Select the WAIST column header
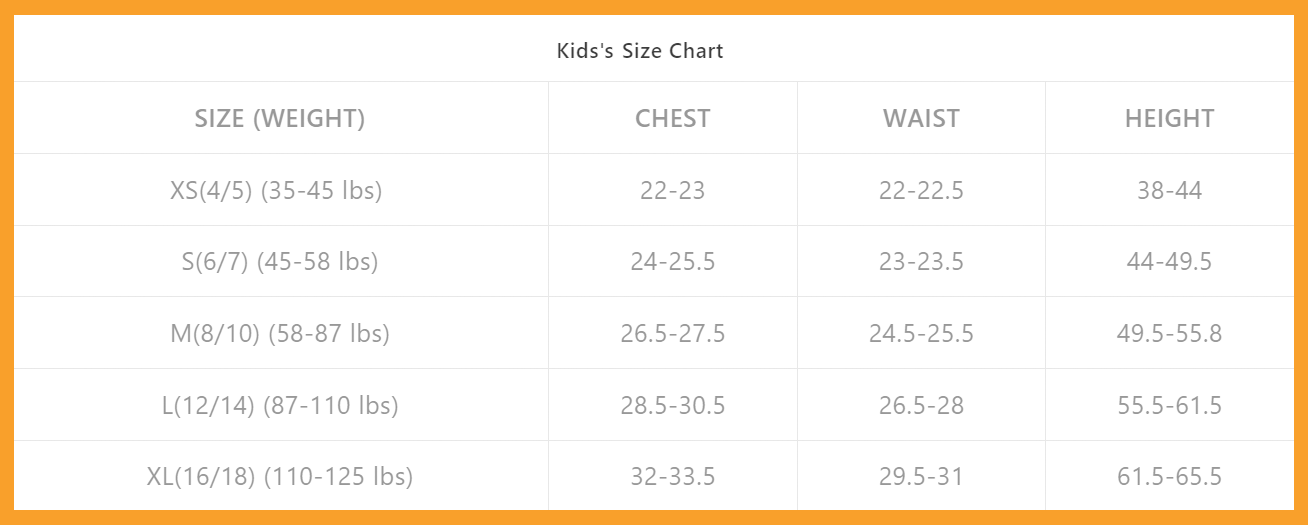 pos(921,119)
